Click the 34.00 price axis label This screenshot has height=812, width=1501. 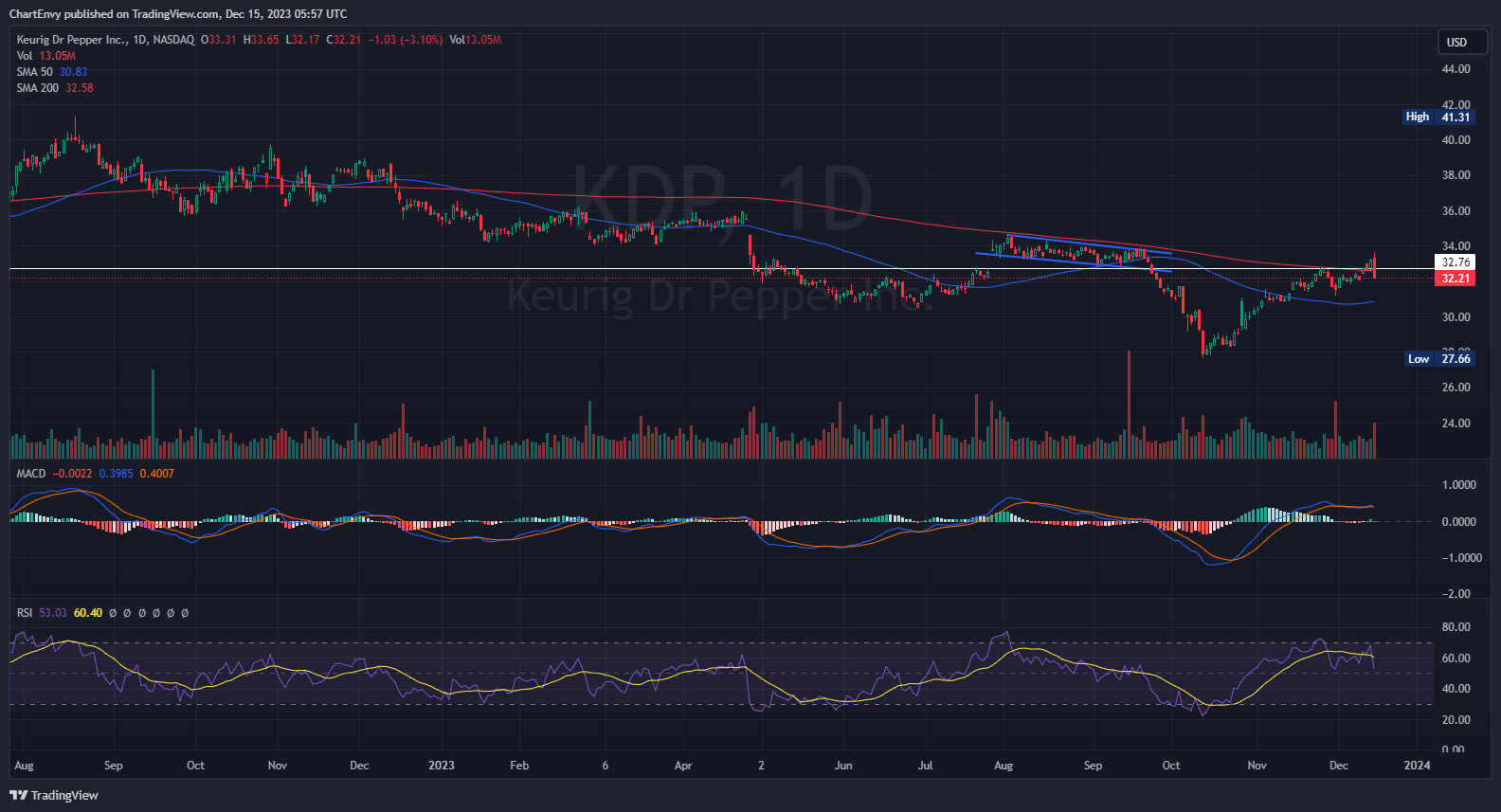1456,246
